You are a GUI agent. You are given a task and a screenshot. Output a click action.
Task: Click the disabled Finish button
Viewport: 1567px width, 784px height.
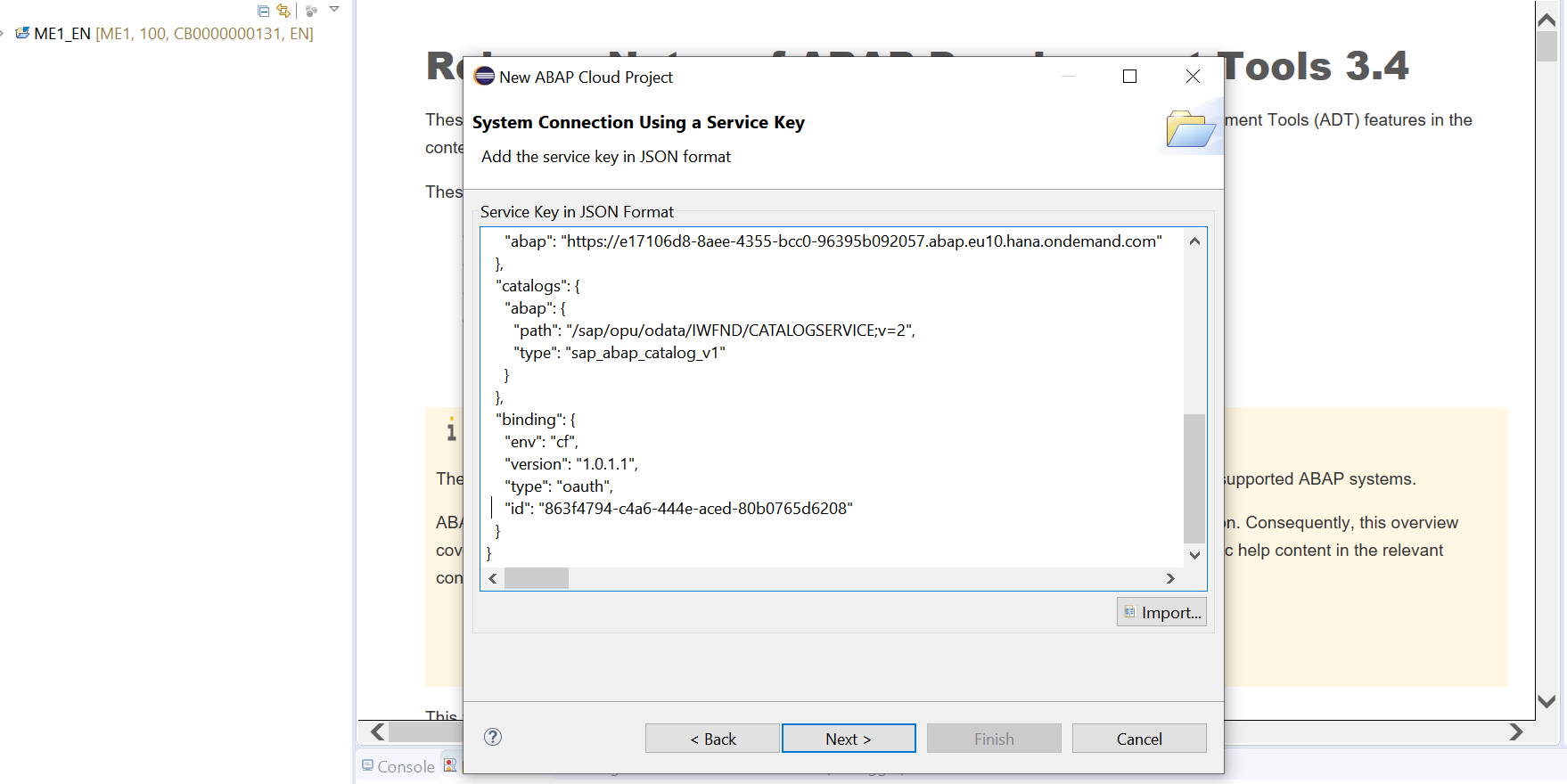coord(994,739)
